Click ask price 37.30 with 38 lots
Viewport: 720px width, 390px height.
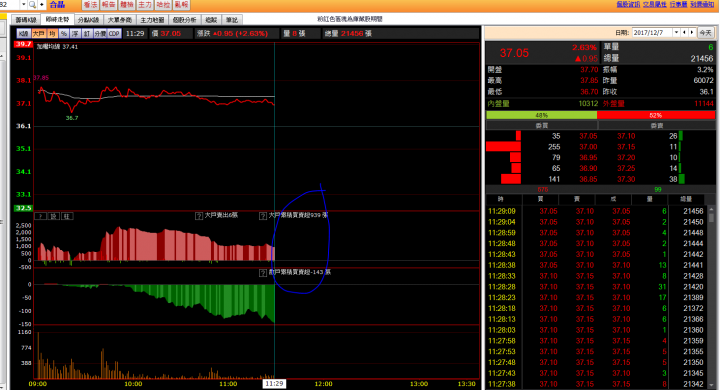[626, 179]
